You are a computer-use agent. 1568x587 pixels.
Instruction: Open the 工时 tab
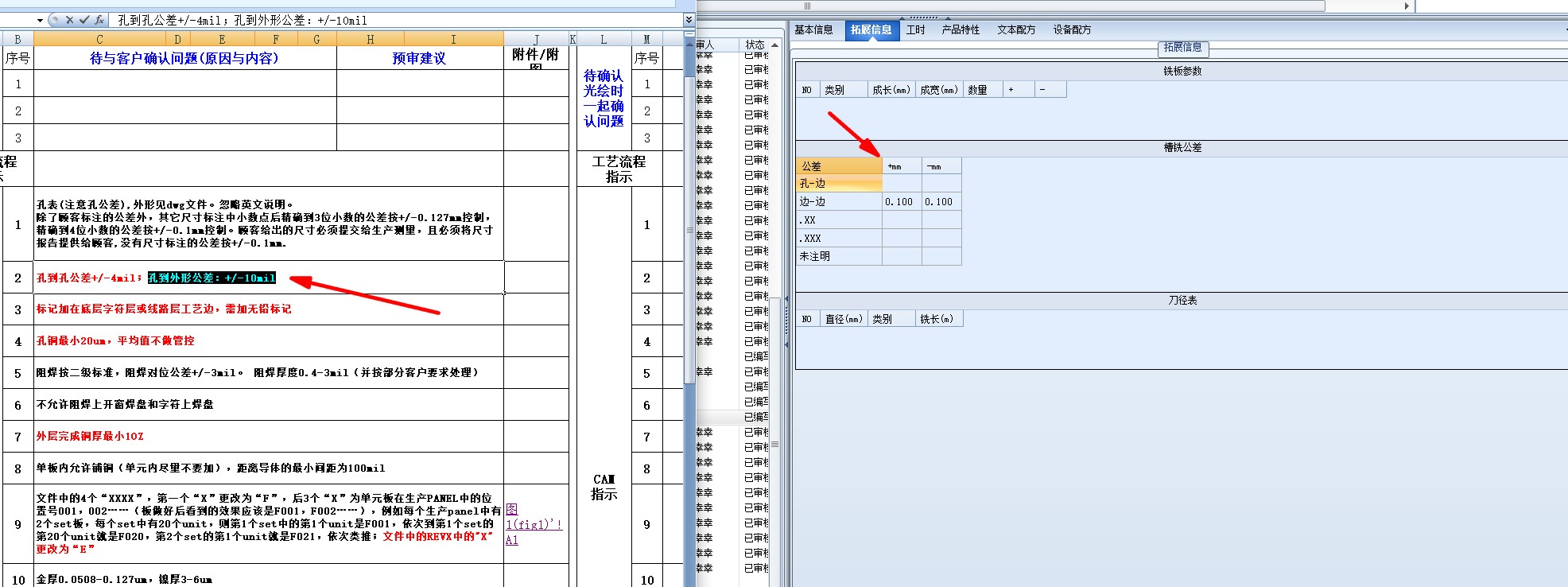(916, 29)
